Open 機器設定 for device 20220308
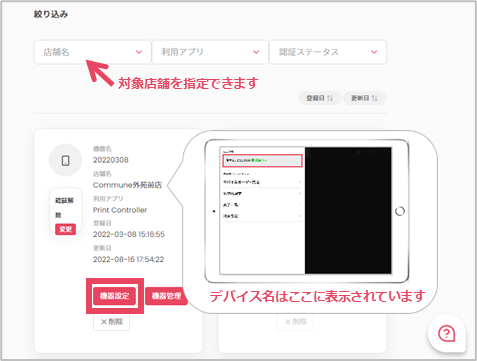The width and height of the screenshot is (477, 361). coord(114,296)
